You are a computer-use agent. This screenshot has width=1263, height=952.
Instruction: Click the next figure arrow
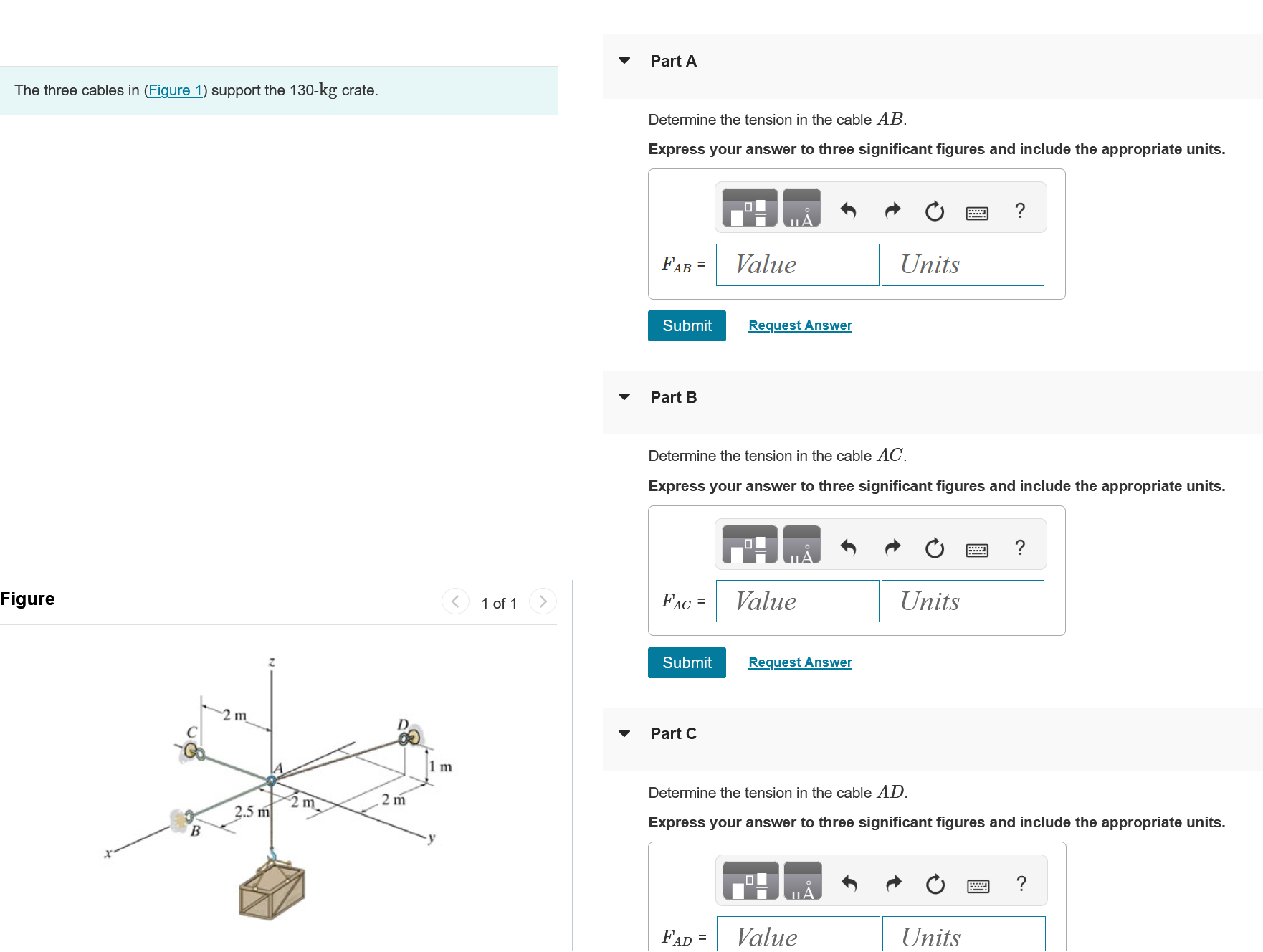click(x=543, y=602)
